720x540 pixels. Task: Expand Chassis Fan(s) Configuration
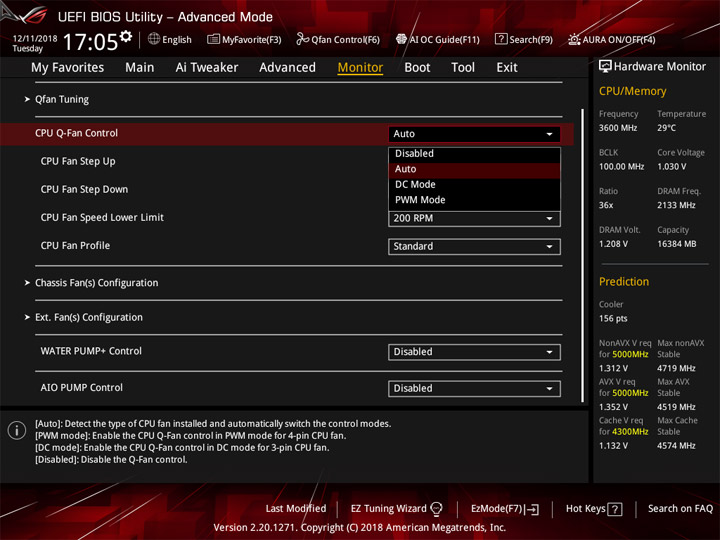click(96, 283)
